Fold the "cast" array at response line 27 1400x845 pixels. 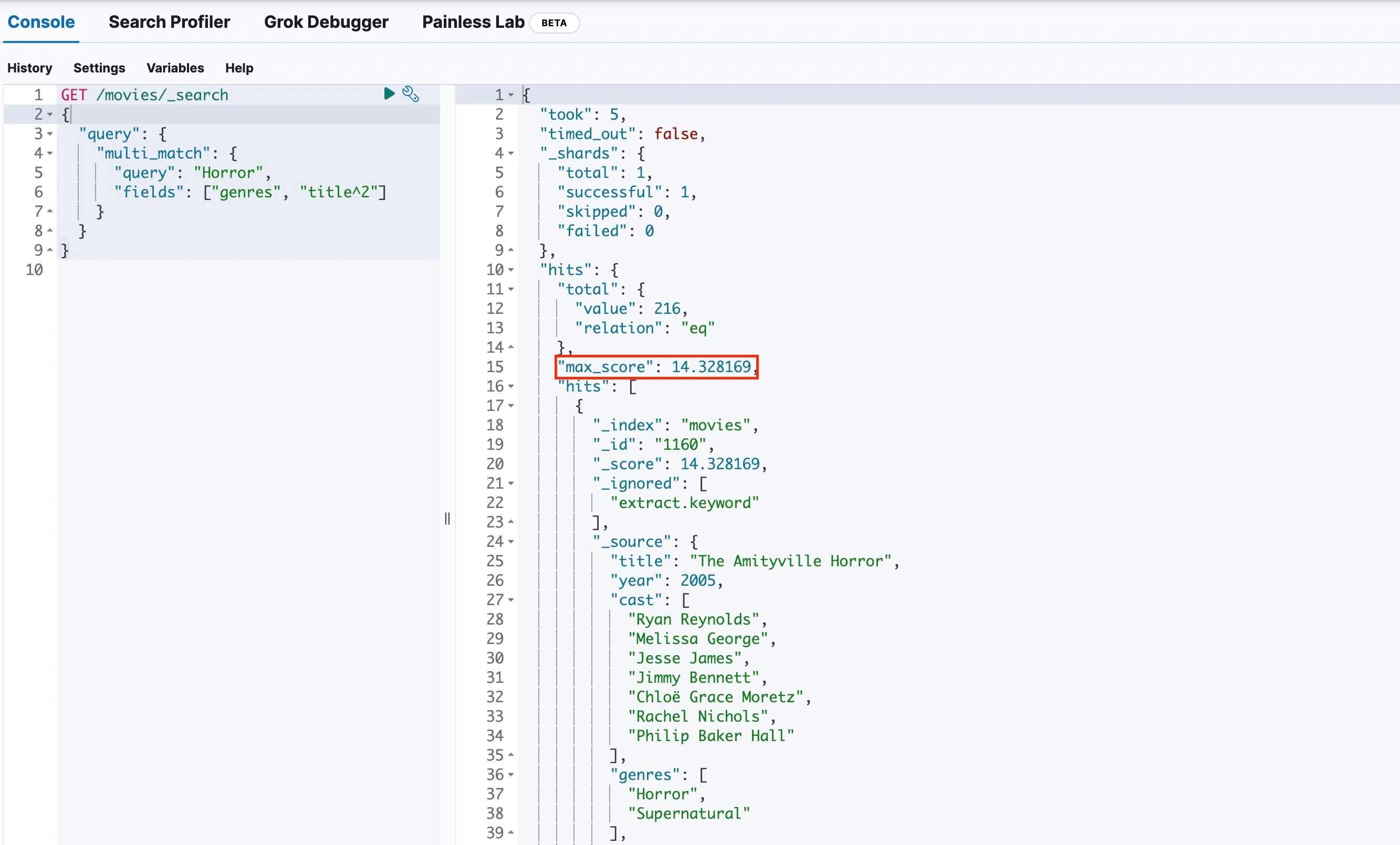point(511,600)
